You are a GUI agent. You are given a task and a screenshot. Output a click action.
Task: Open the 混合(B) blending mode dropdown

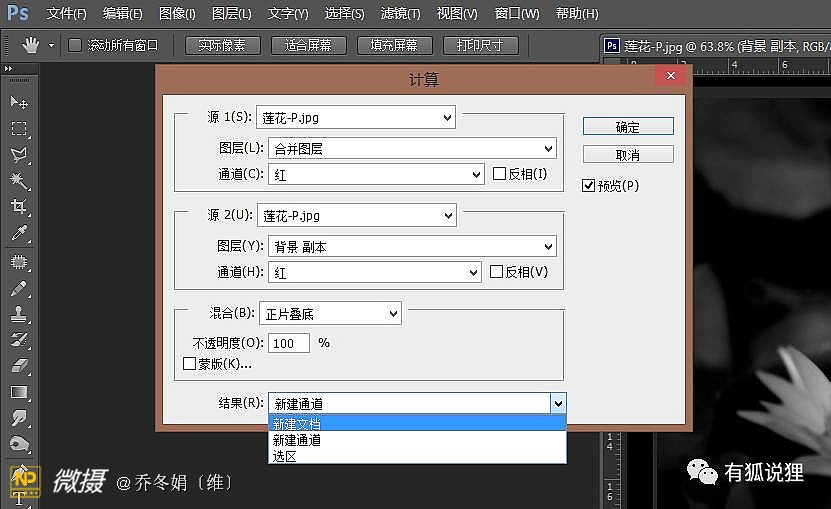(330, 313)
